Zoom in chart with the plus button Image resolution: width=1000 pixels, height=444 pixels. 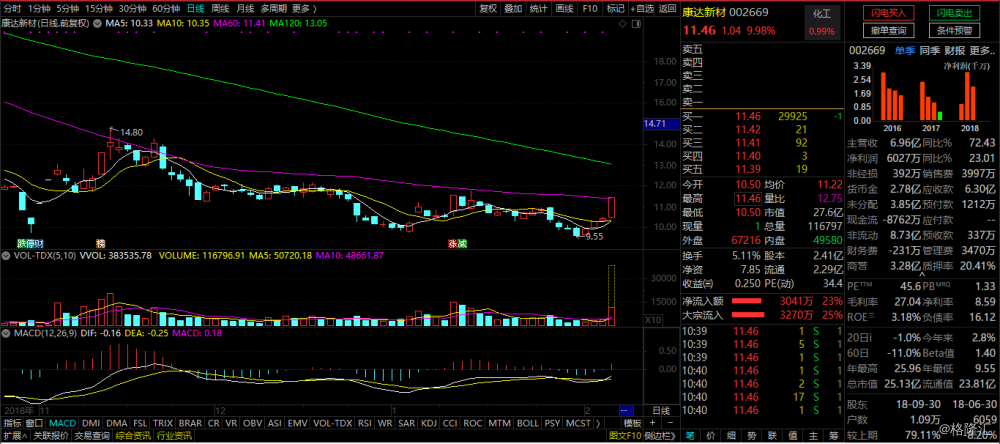(x=652, y=423)
